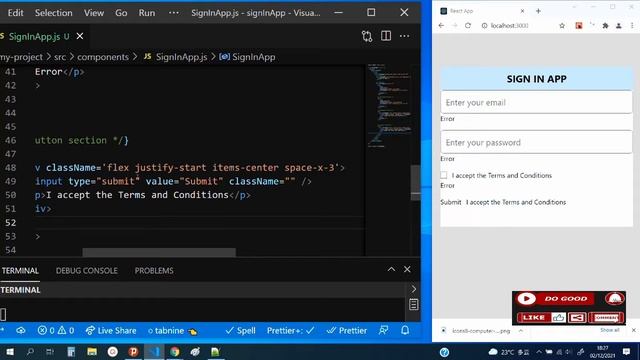Click the vertical scrollbar thumb in editor
The width and height of the screenshot is (640, 360).
pos(415,182)
